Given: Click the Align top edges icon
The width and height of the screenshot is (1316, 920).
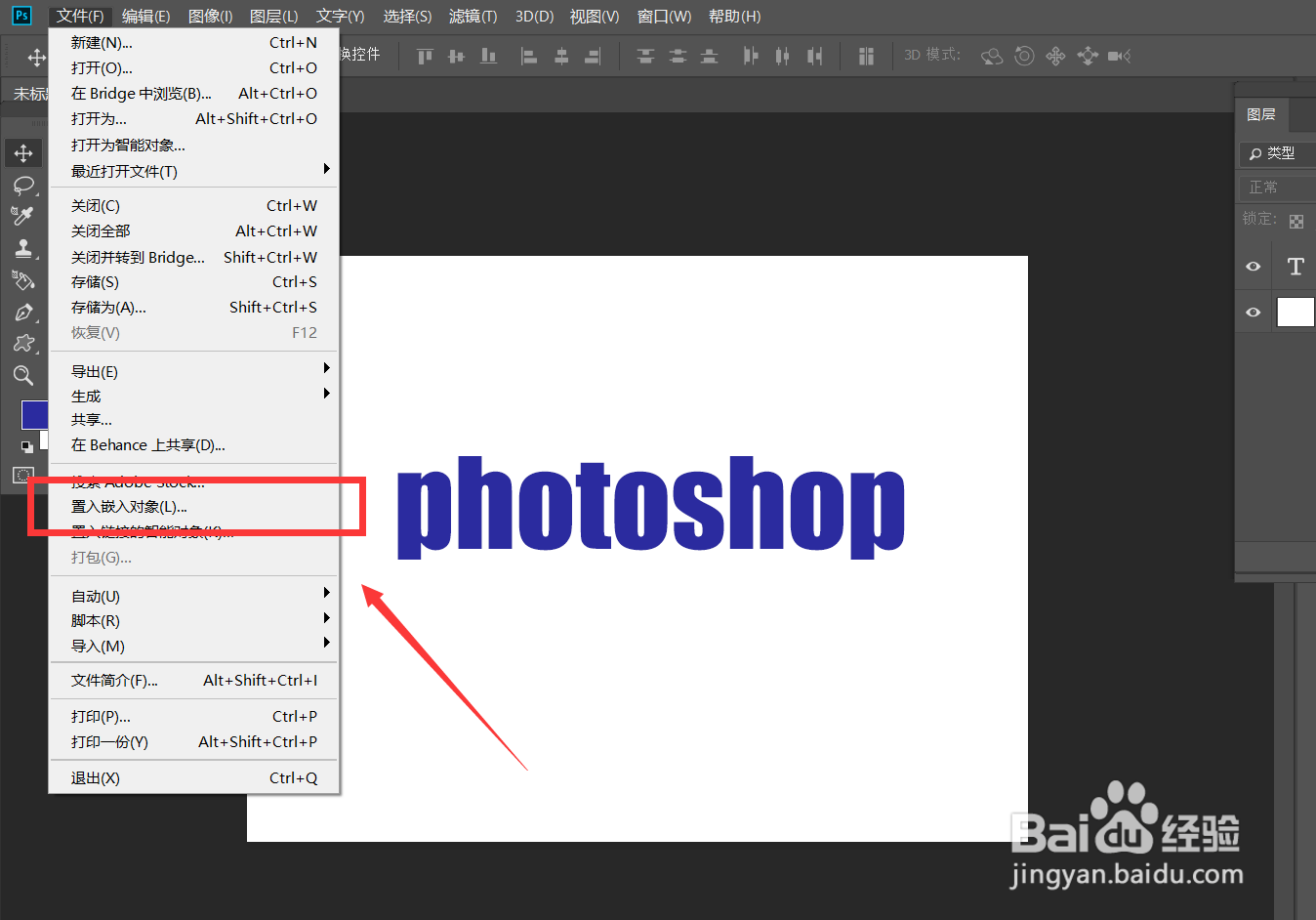Looking at the screenshot, I should 425,56.
